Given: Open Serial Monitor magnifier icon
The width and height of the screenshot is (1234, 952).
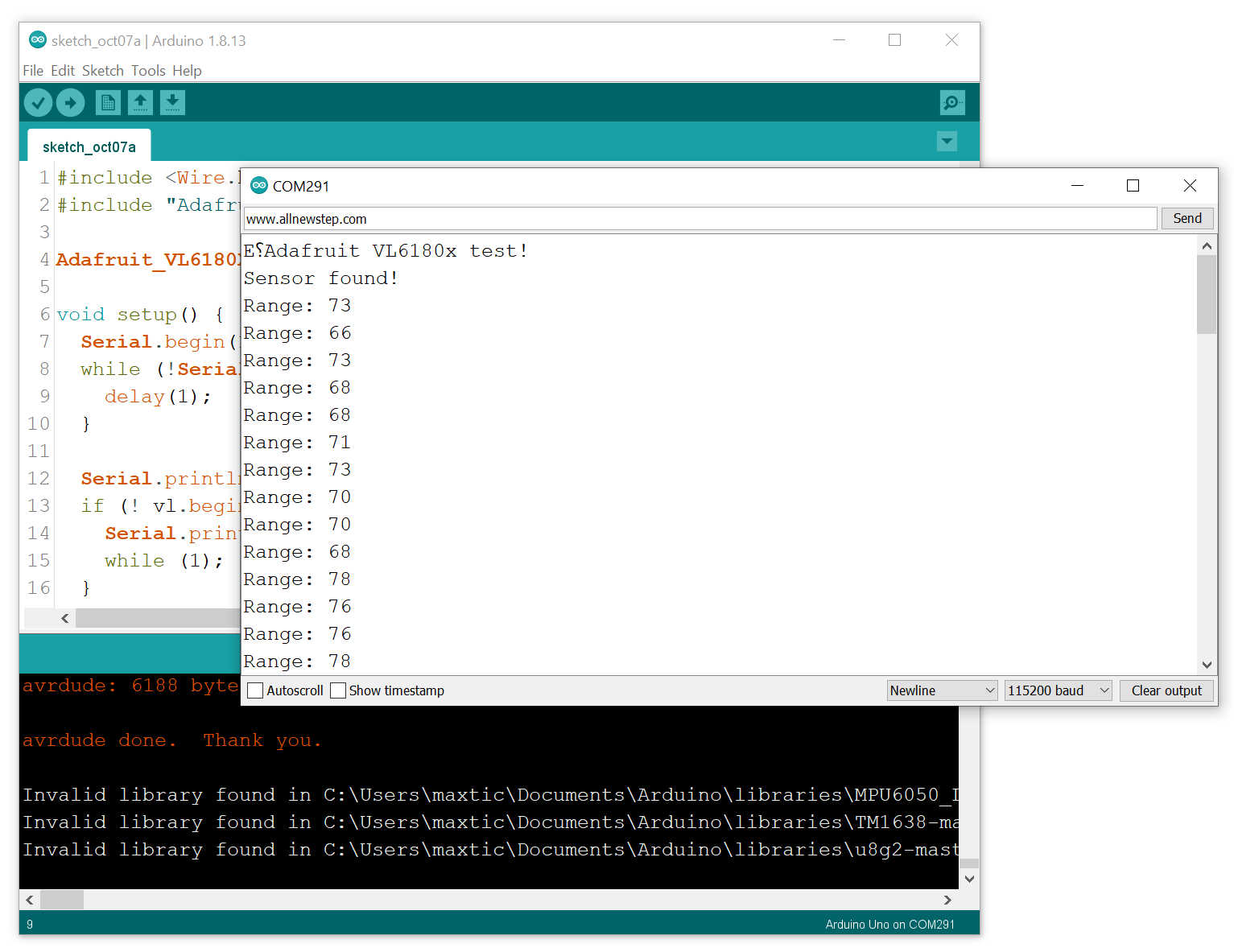Looking at the screenshot, I should (x=952, y=102).
